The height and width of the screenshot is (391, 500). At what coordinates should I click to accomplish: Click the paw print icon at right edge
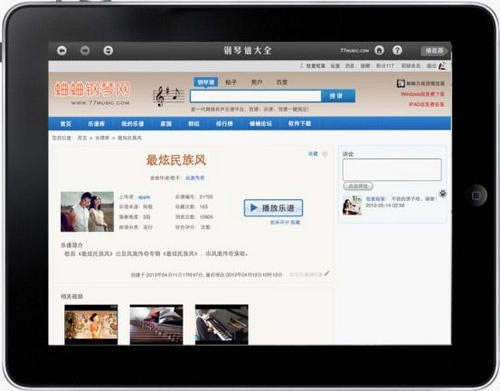tap(443, 193)
